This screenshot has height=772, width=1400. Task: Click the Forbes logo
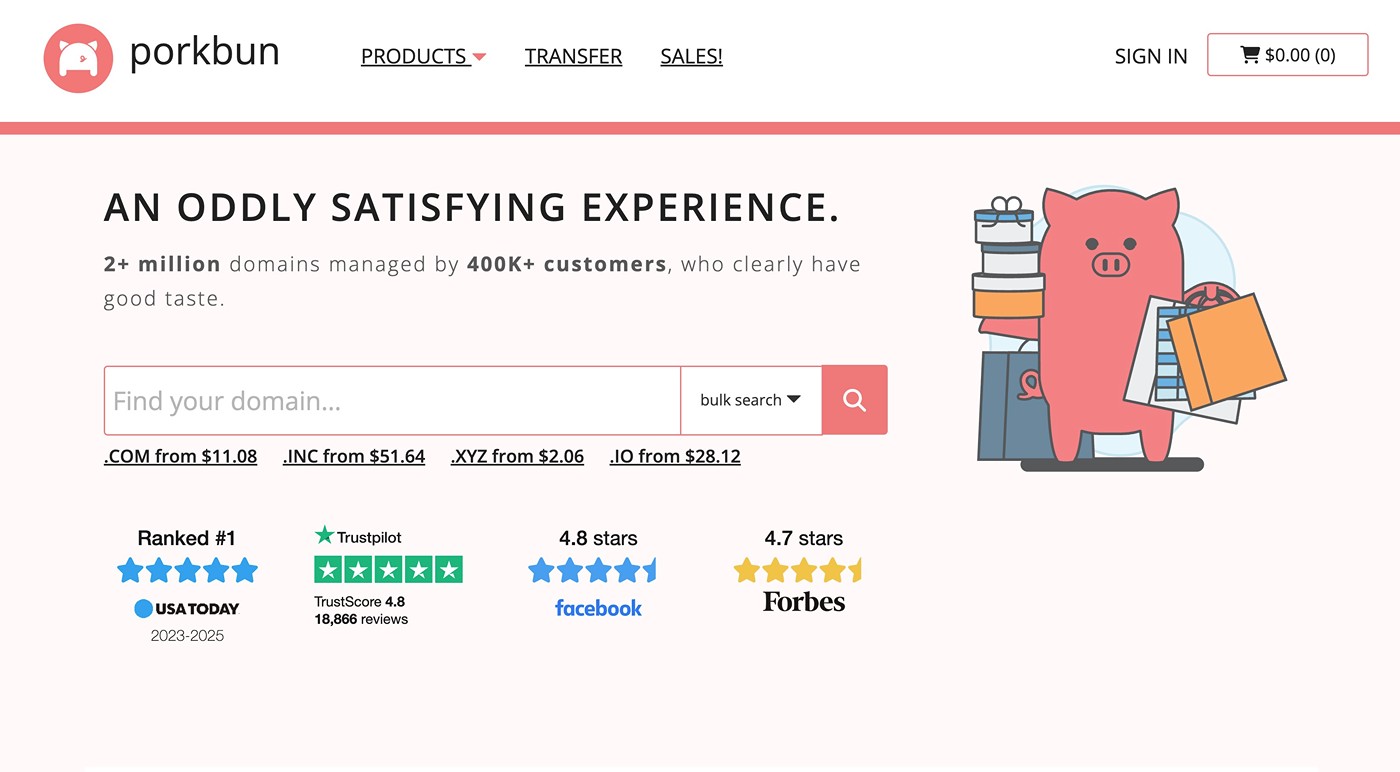pos(804,602)
